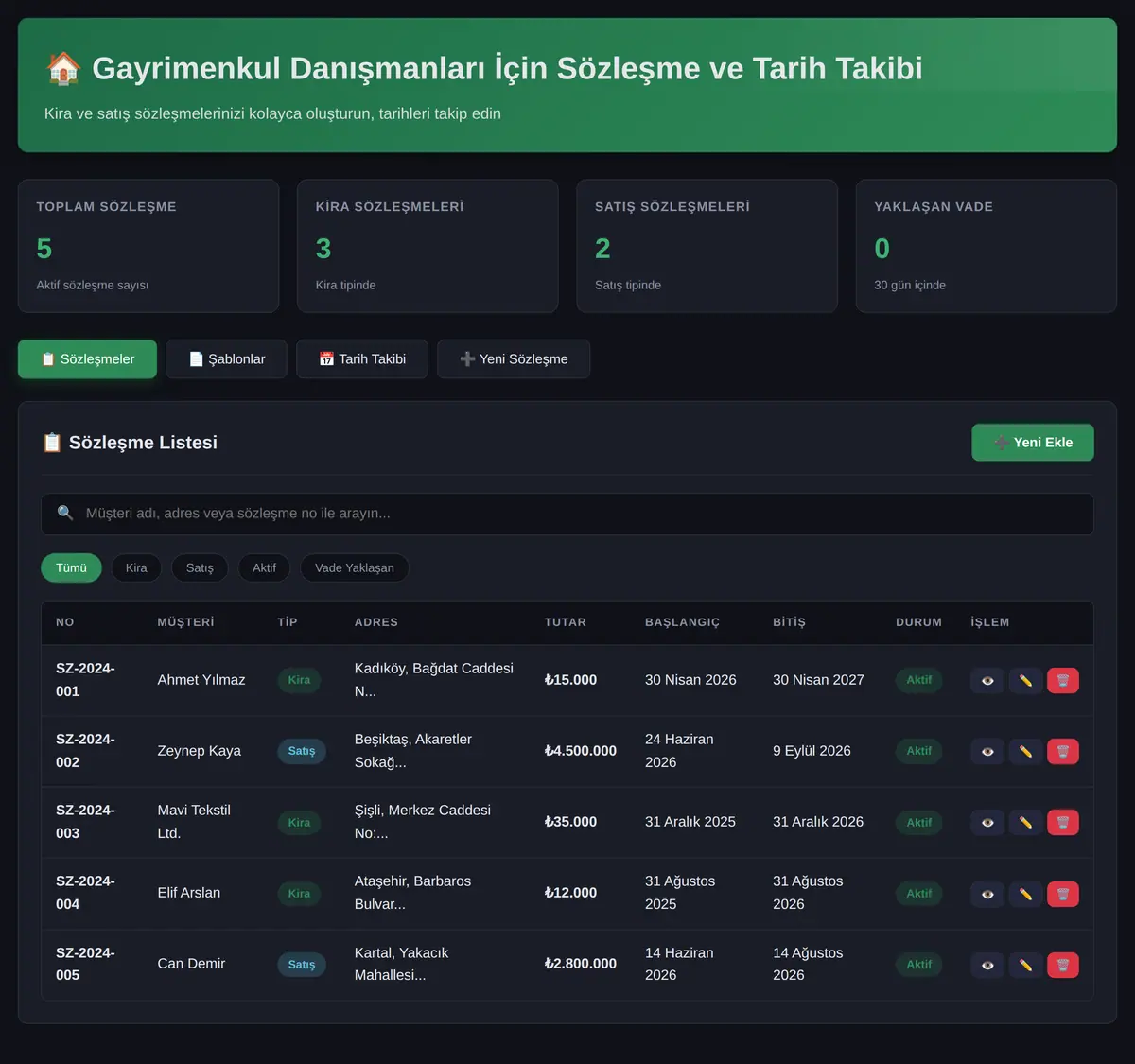View Zeynep Kaya contract details eye icon
Screen dimensions: 1135x1064
pos(987,752)
